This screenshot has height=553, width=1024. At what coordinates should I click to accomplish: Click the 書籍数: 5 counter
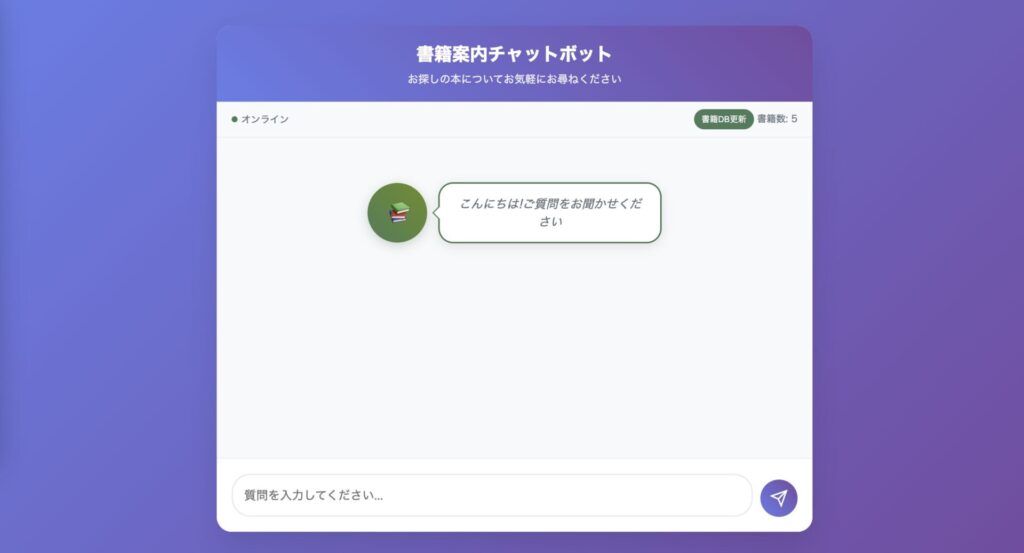pos(777,119)
